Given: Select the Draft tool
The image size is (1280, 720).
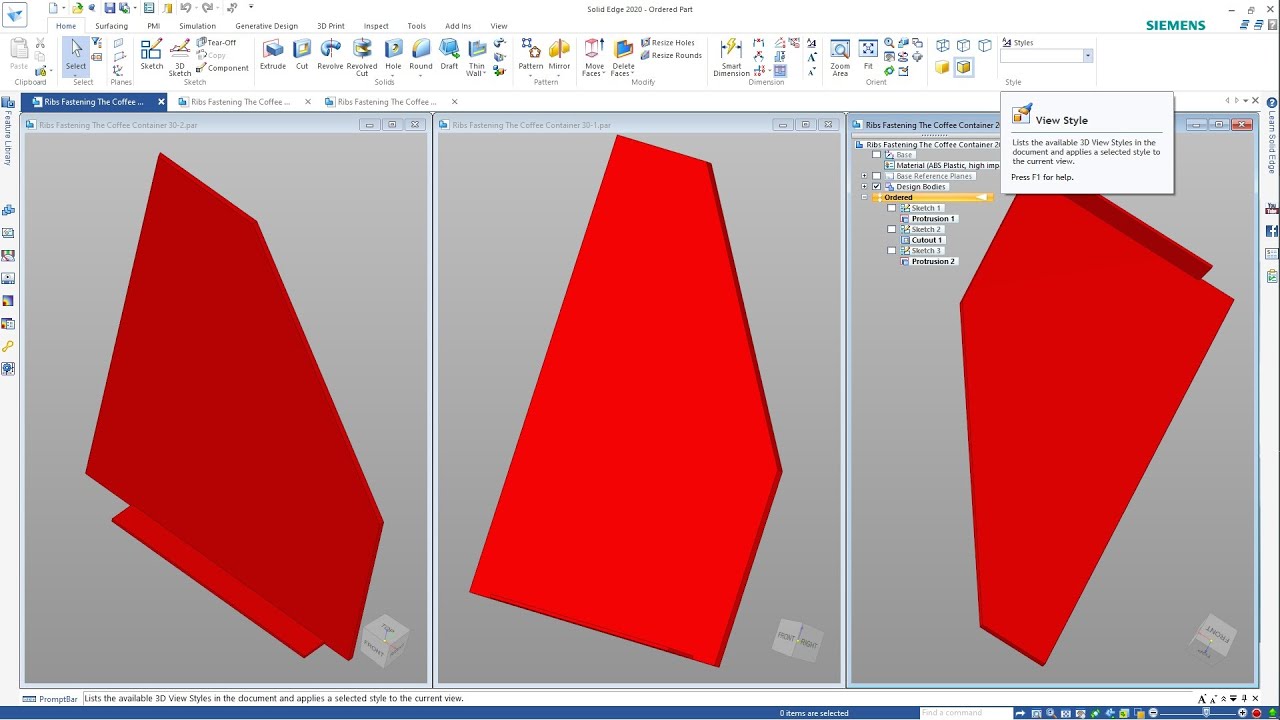Looking at the screenshot, I should click(x=449, y=54).
